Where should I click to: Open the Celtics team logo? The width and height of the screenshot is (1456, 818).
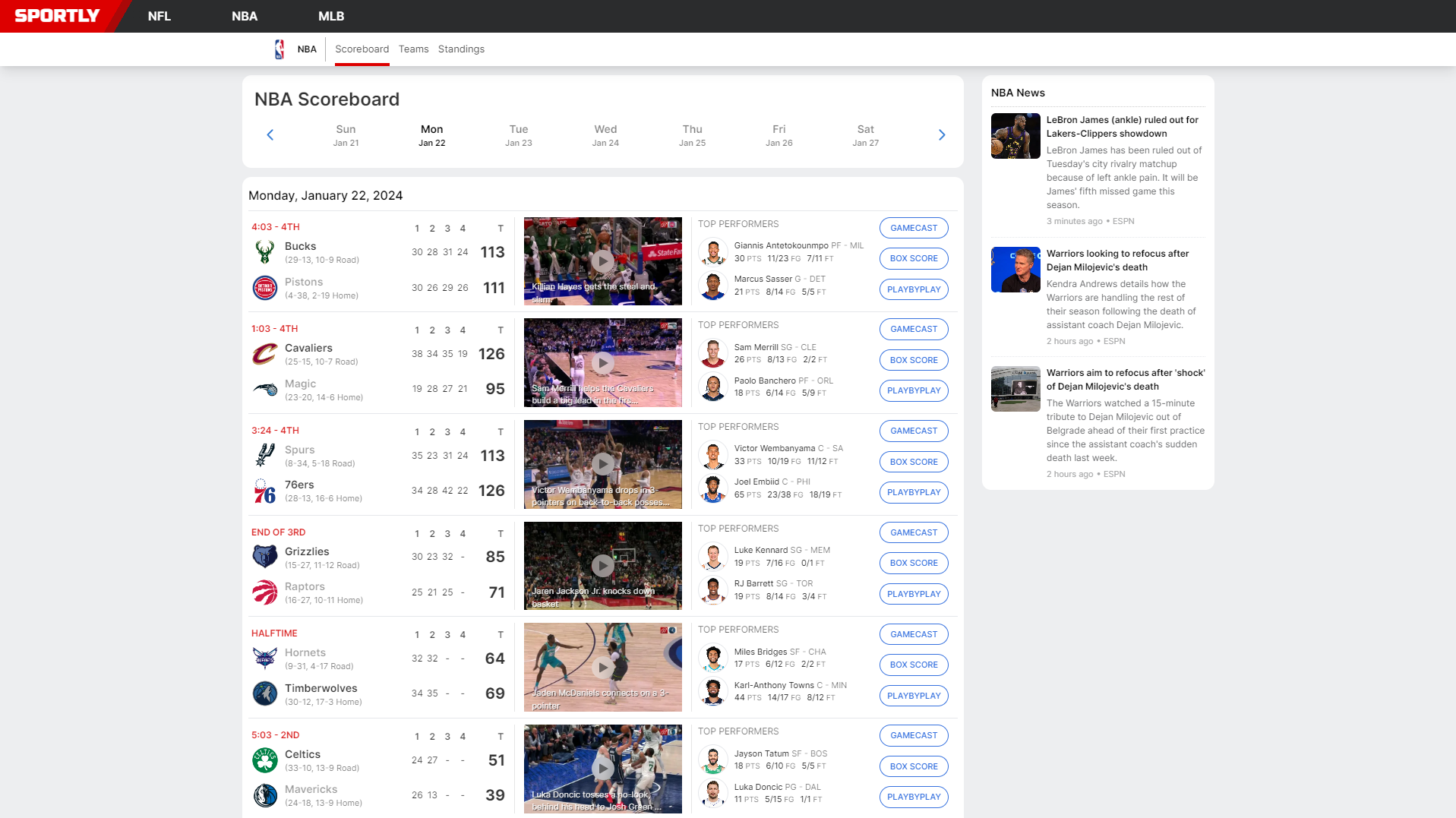[x=265, y=760]
